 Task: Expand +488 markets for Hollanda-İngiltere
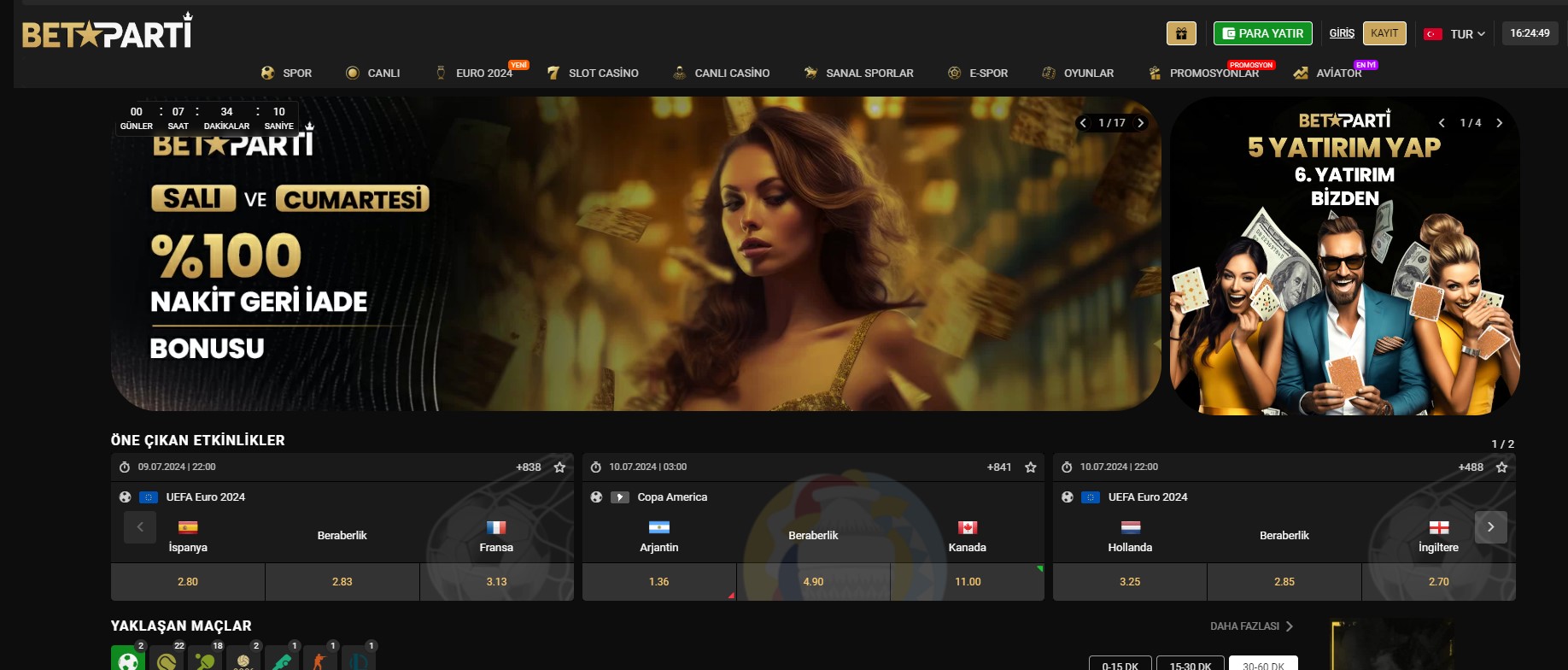1471,467
